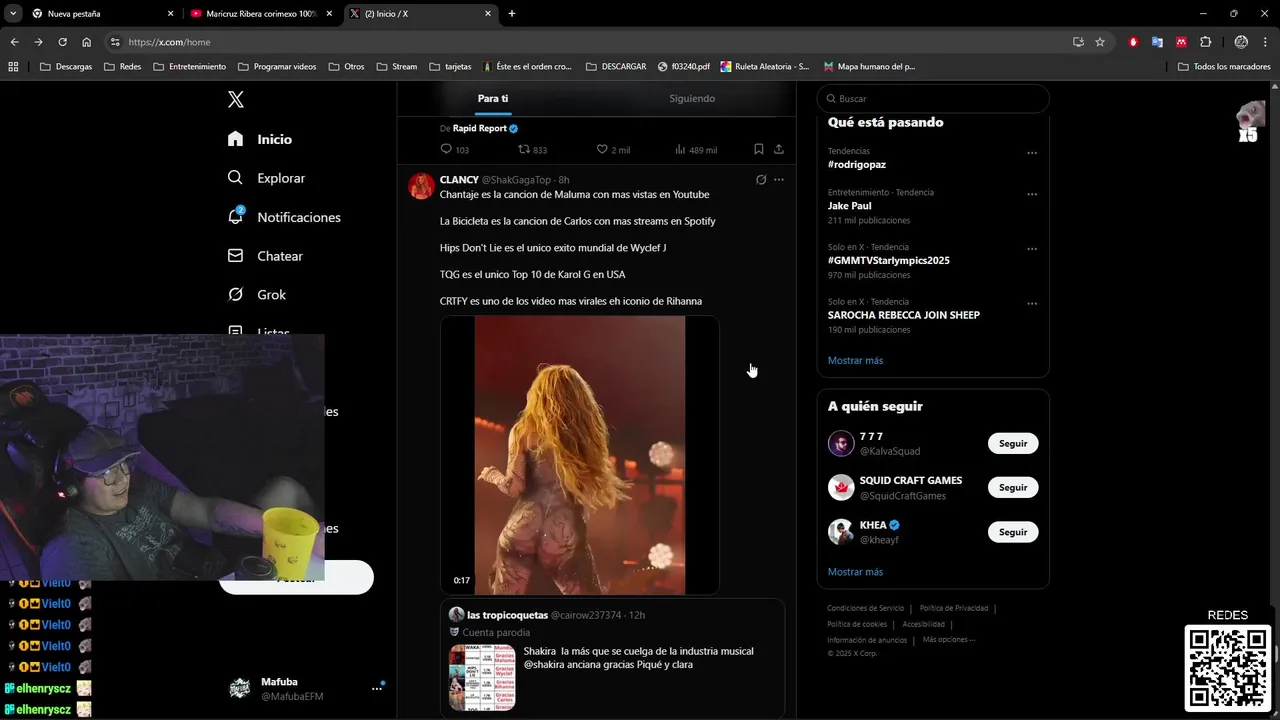Screen dimensions: 1280x720
Task: Open Jake Paul trending topic
Action: pyautogui.click(x=849, y=205)
